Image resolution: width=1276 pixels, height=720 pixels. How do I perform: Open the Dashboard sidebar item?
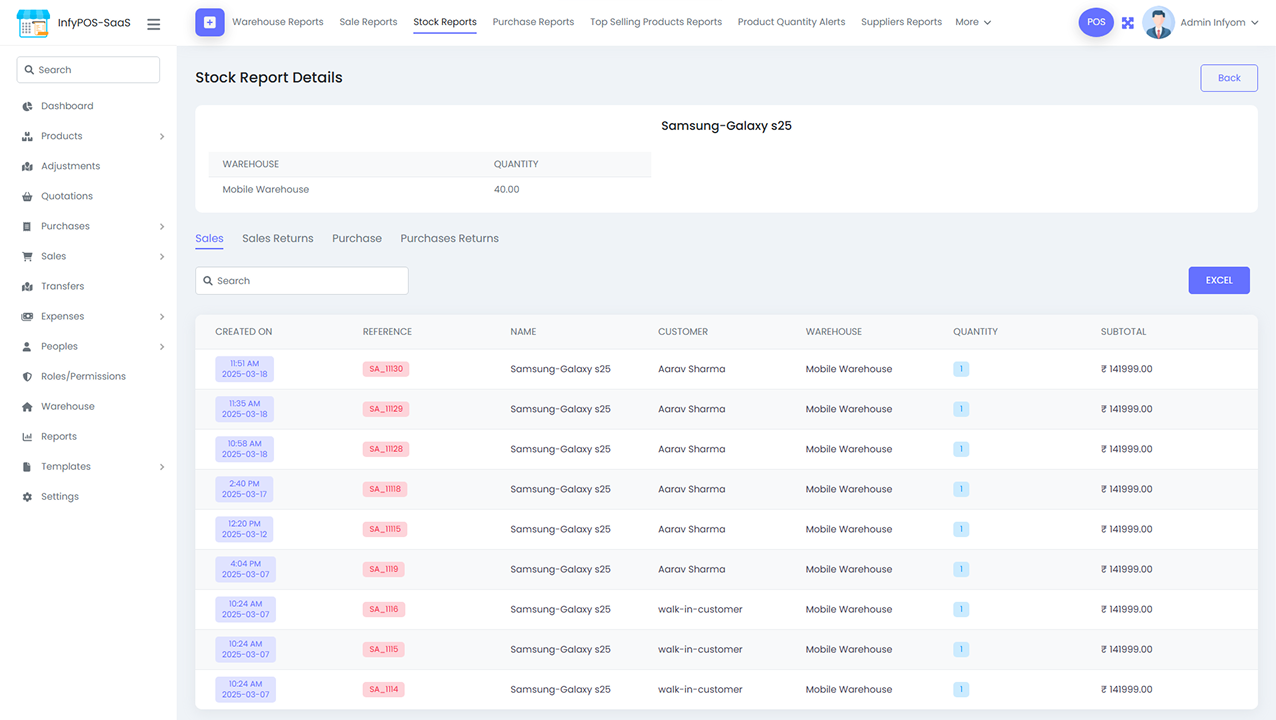tap(65, 105)
